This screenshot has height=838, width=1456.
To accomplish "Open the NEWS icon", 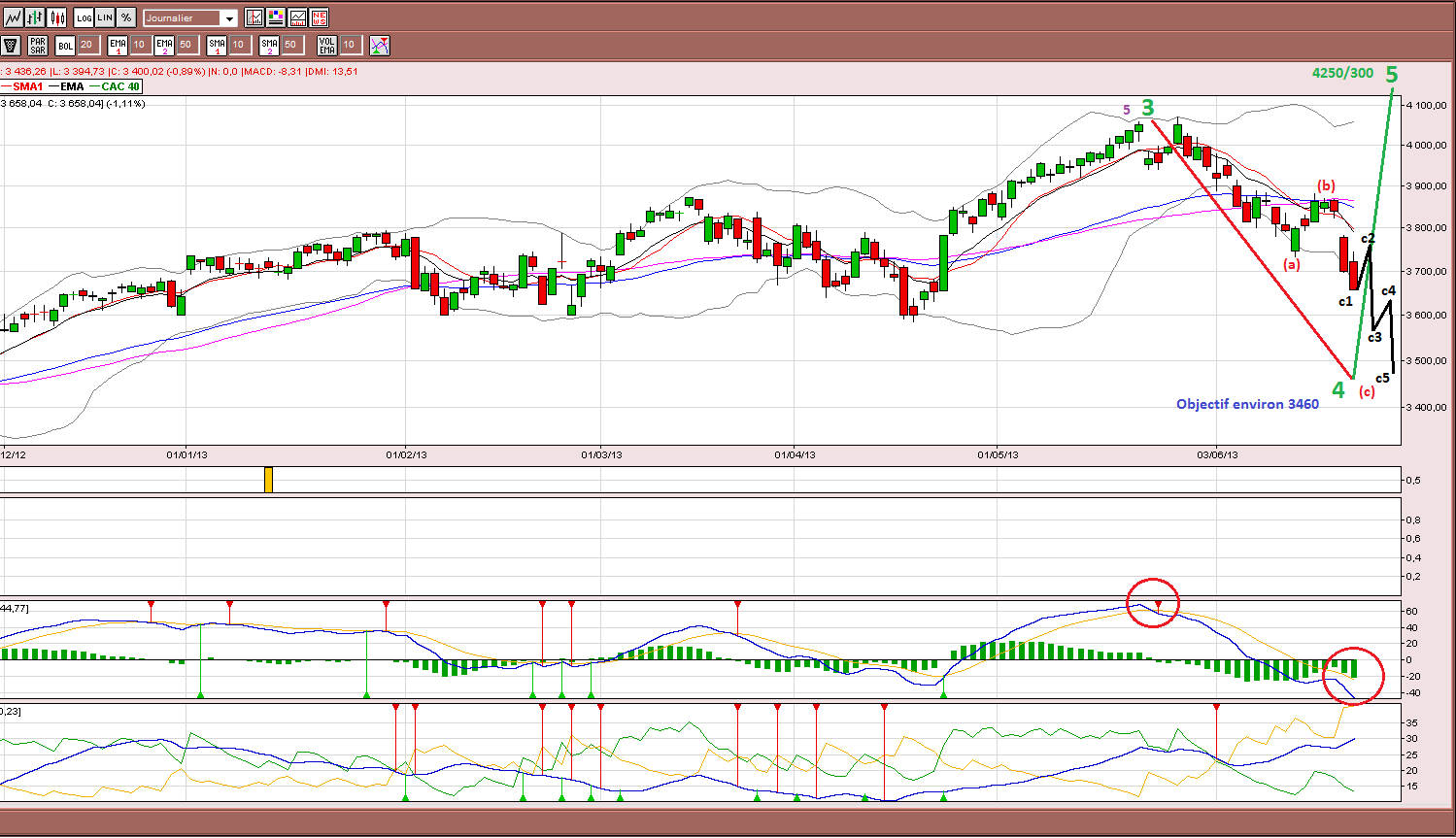I will click(319, 17).
